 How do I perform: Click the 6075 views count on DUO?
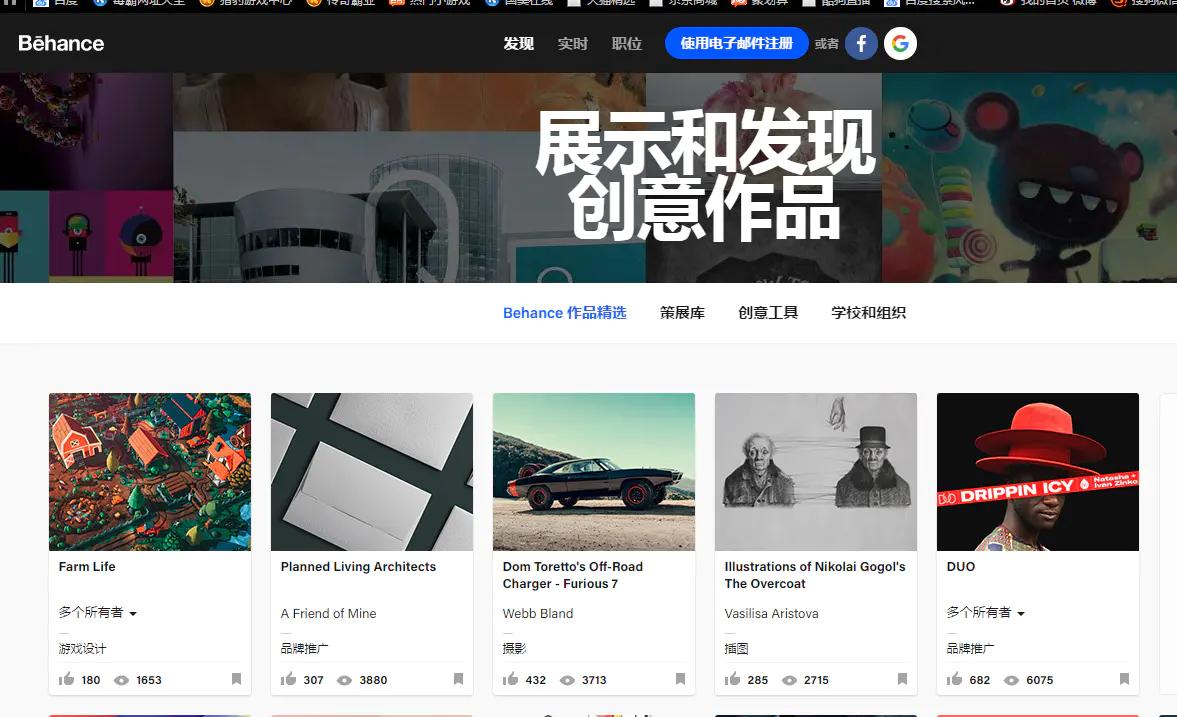click(1040, 680)
